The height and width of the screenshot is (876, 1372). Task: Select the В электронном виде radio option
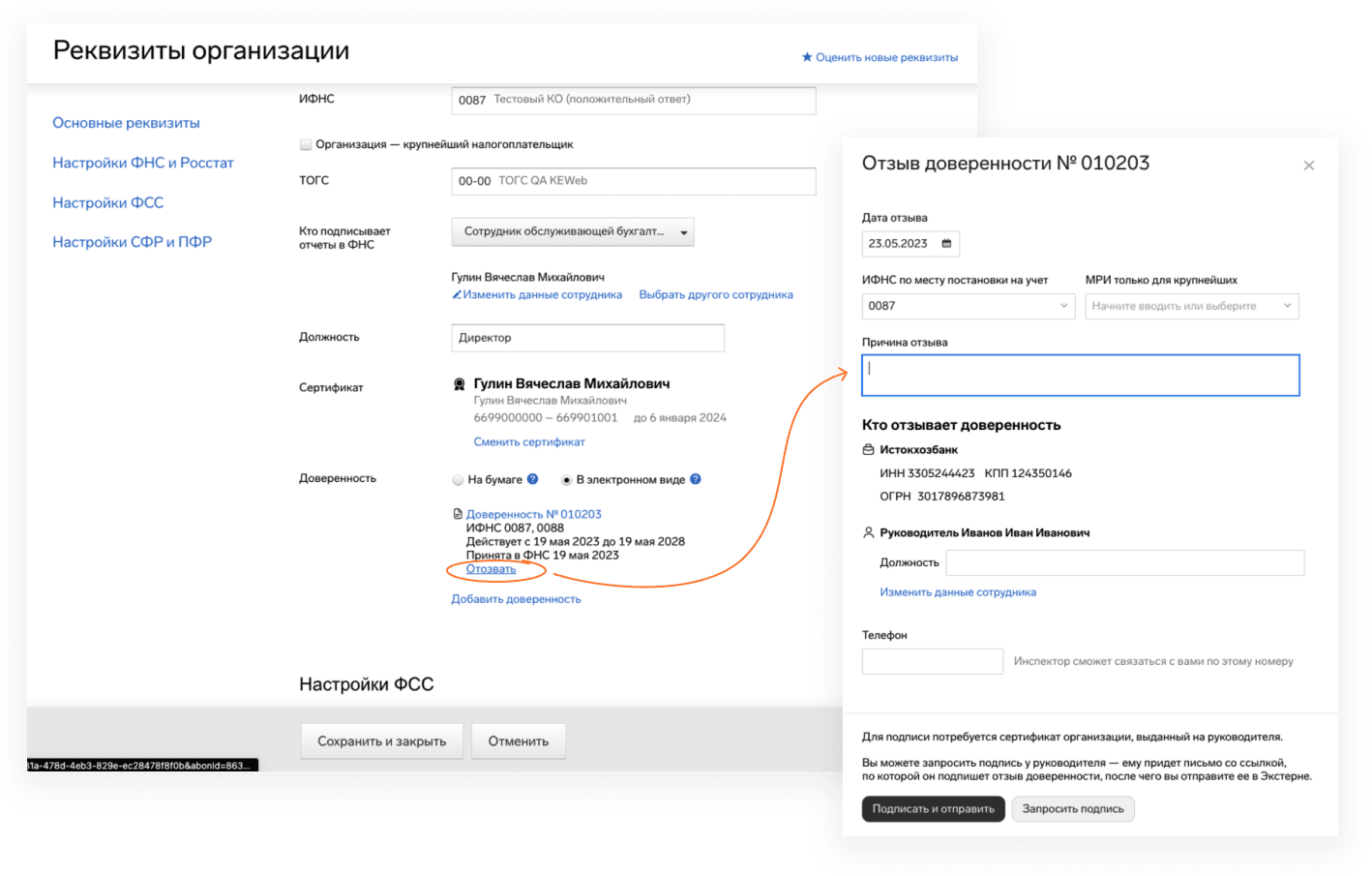tap(566, 479)
